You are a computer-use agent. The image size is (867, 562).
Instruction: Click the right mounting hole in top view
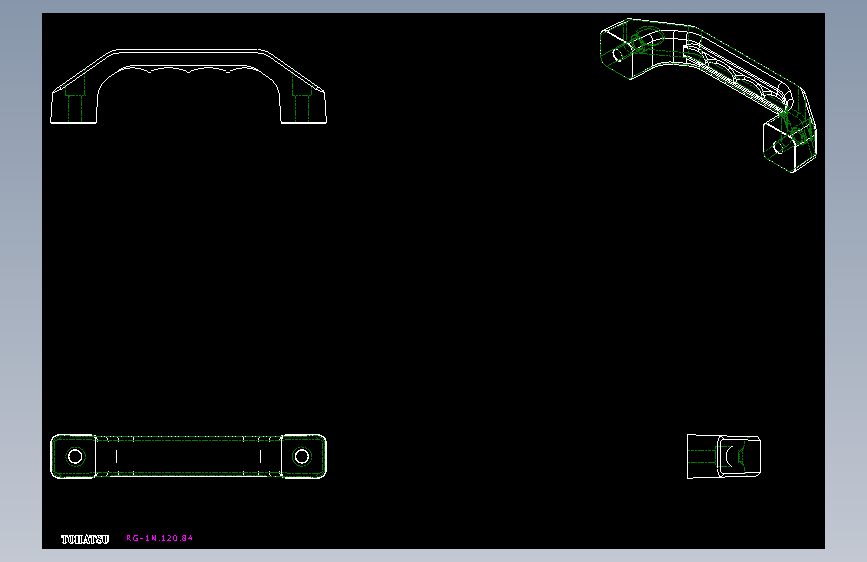tap(302, 456)
